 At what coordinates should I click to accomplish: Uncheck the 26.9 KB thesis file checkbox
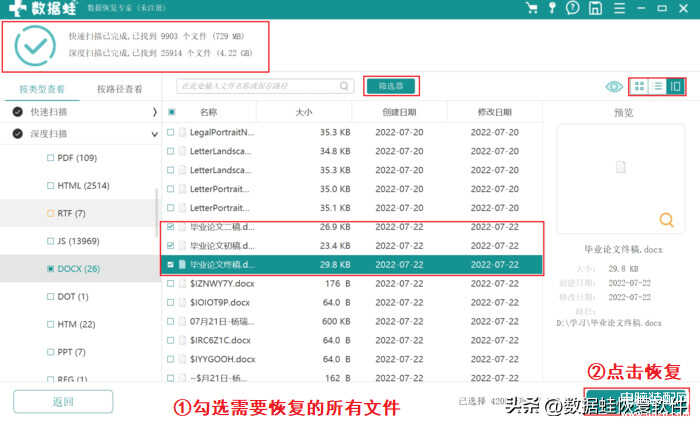tap(171, 227)
